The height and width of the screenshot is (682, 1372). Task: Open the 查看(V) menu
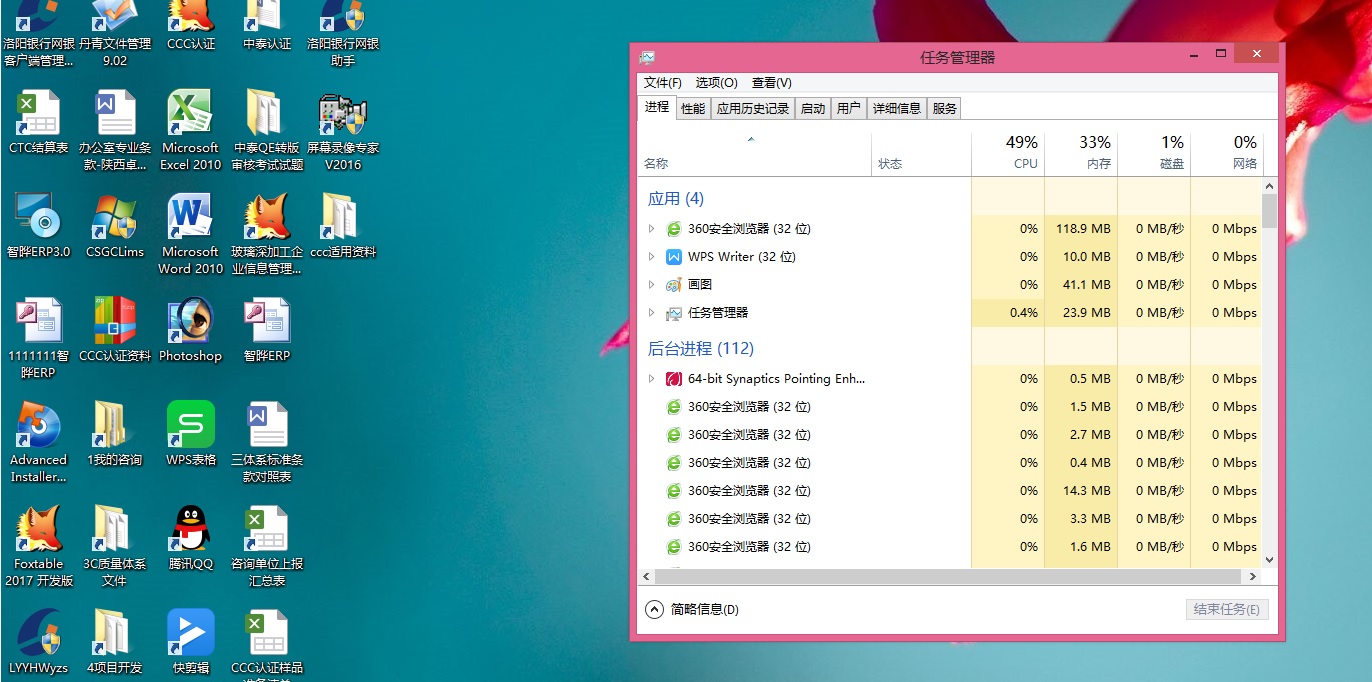tap(772, 83)
